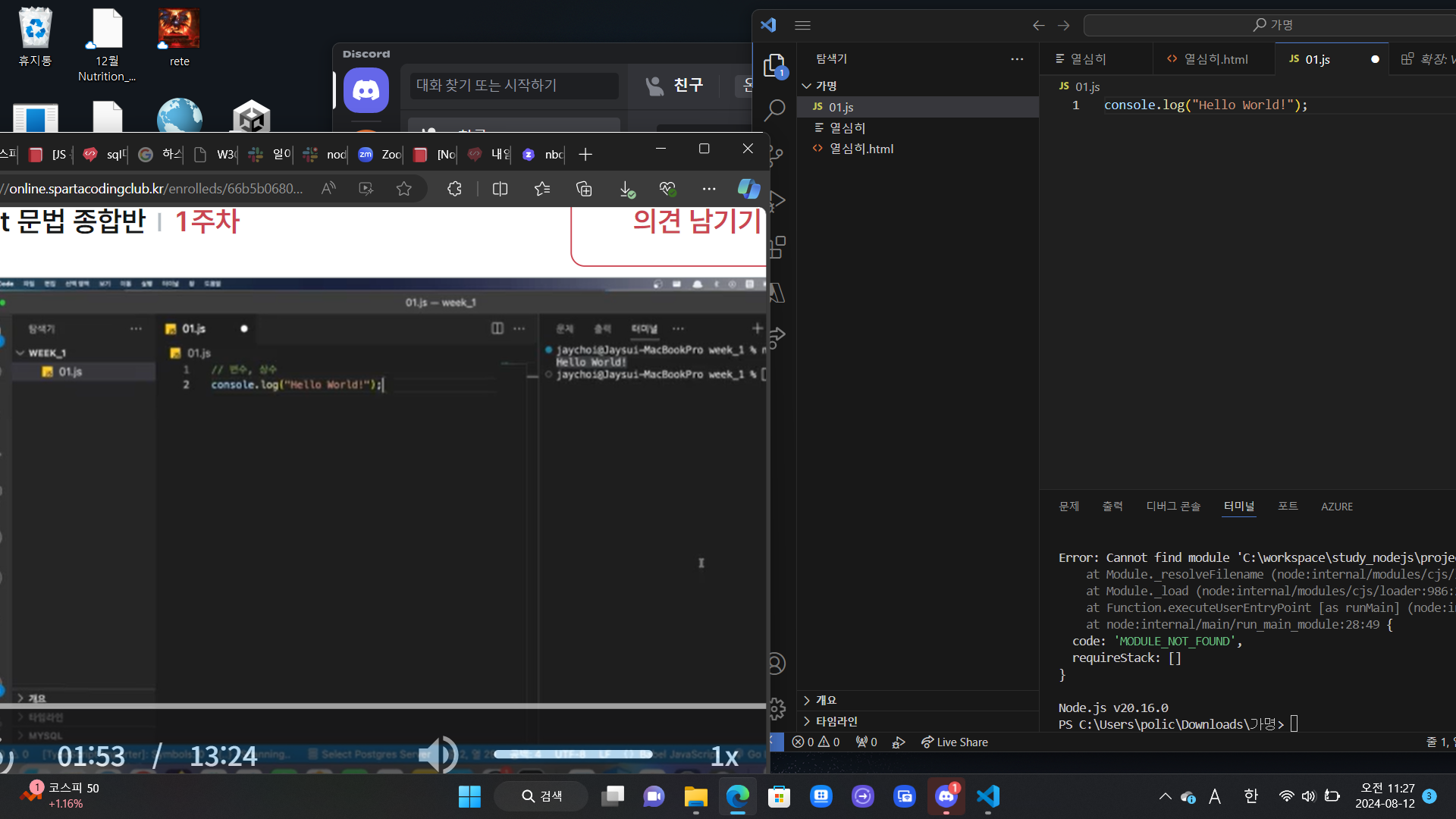Image resolution: width=1456 pixels, height=819 pixels.
Task: Click the read aloud icon in address bar
Action: tap(328, 189)
